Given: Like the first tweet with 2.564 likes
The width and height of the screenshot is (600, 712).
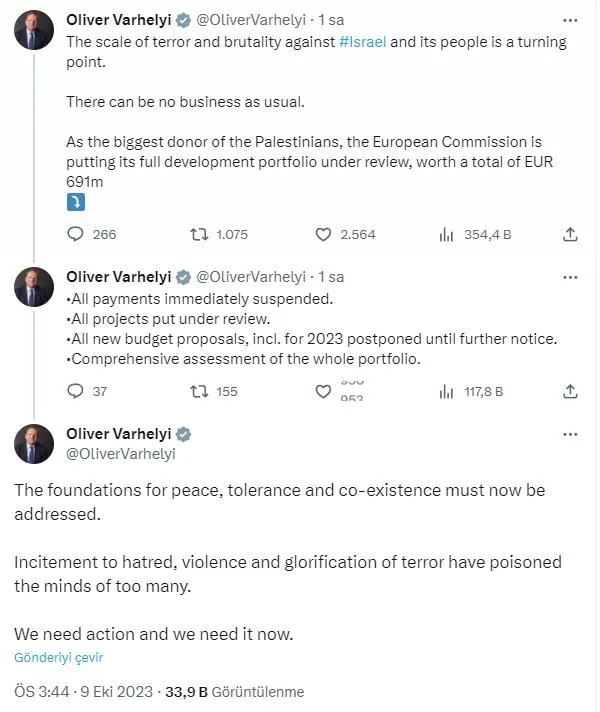Looking at the screenshot, I should (x=323, y=234).
